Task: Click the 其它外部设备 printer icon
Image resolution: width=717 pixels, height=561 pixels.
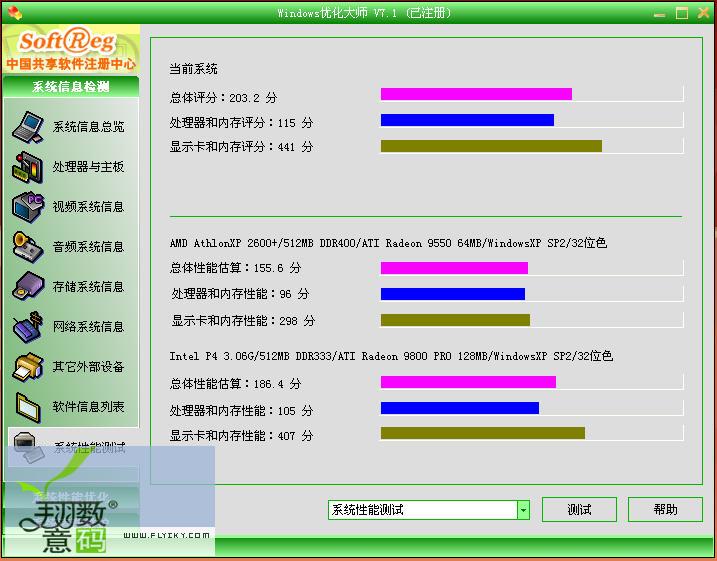Action: tap(28, 367)
